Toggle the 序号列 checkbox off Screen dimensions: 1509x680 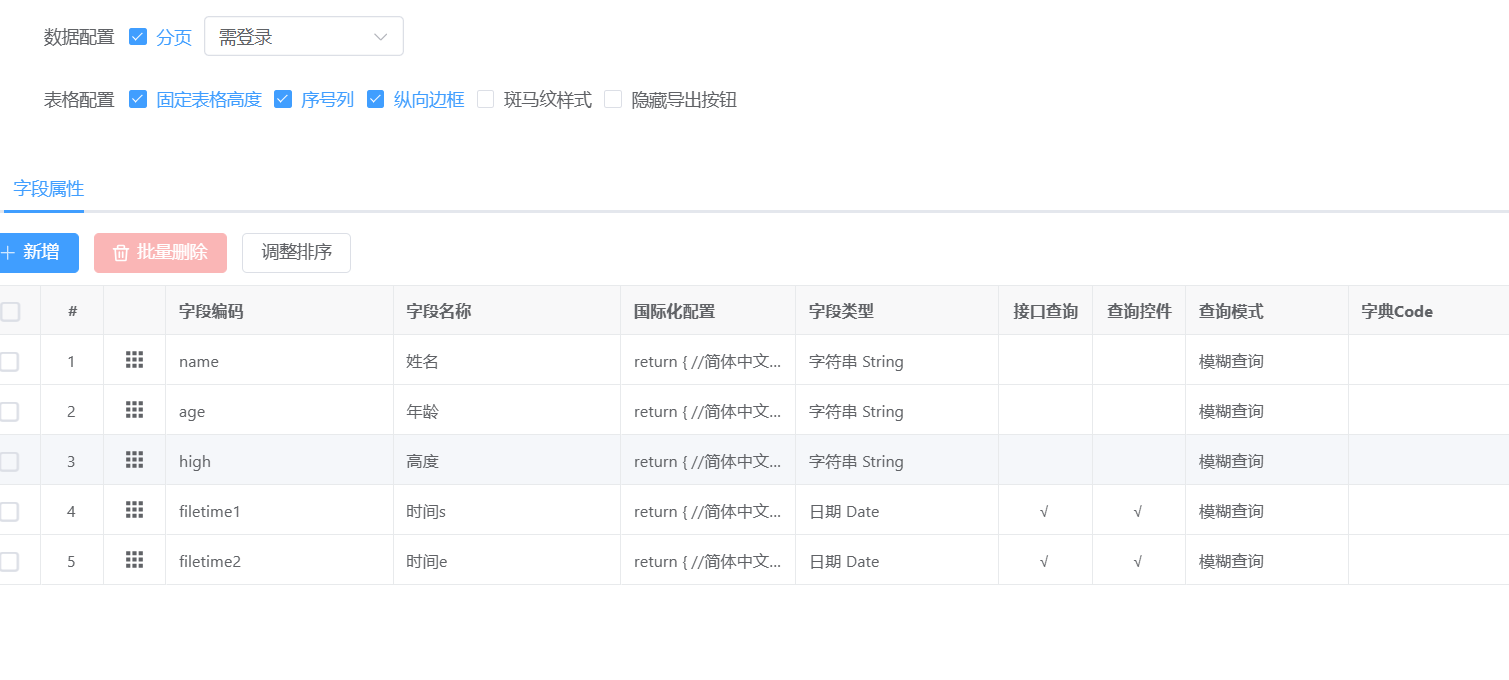click(283, 99)
